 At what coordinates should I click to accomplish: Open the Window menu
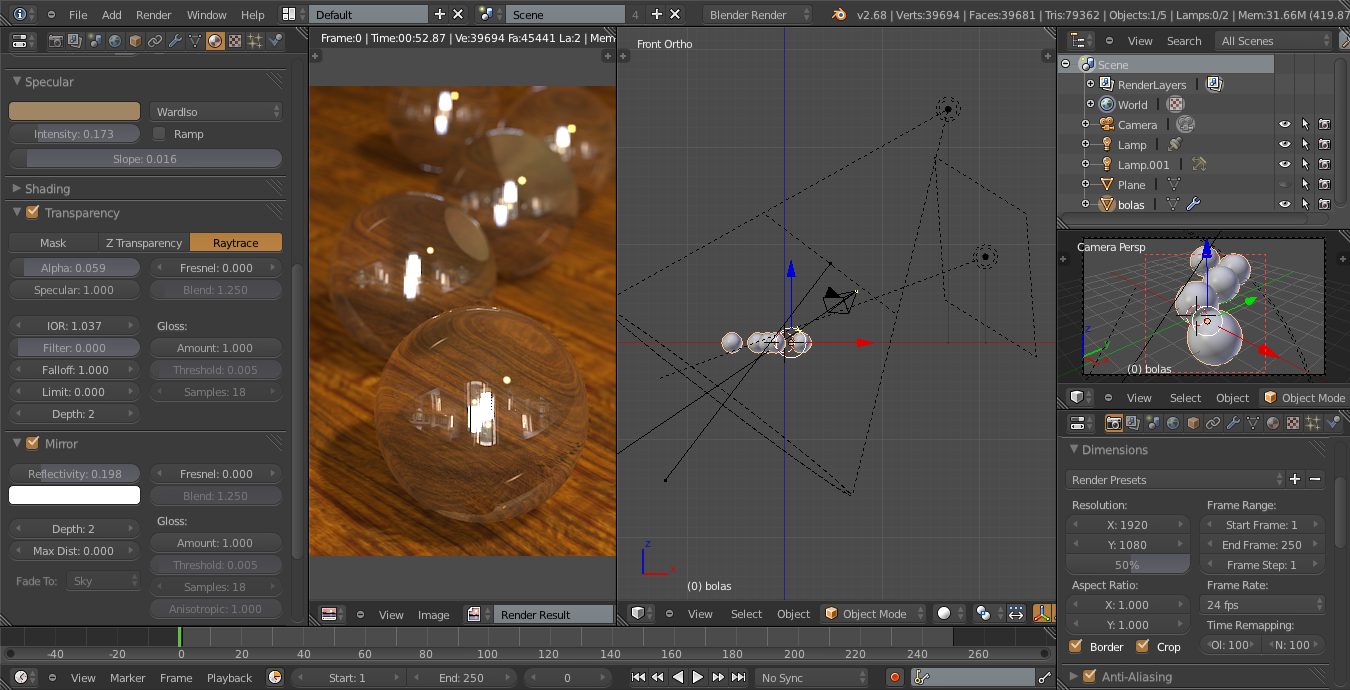click(x=207, y=15)
